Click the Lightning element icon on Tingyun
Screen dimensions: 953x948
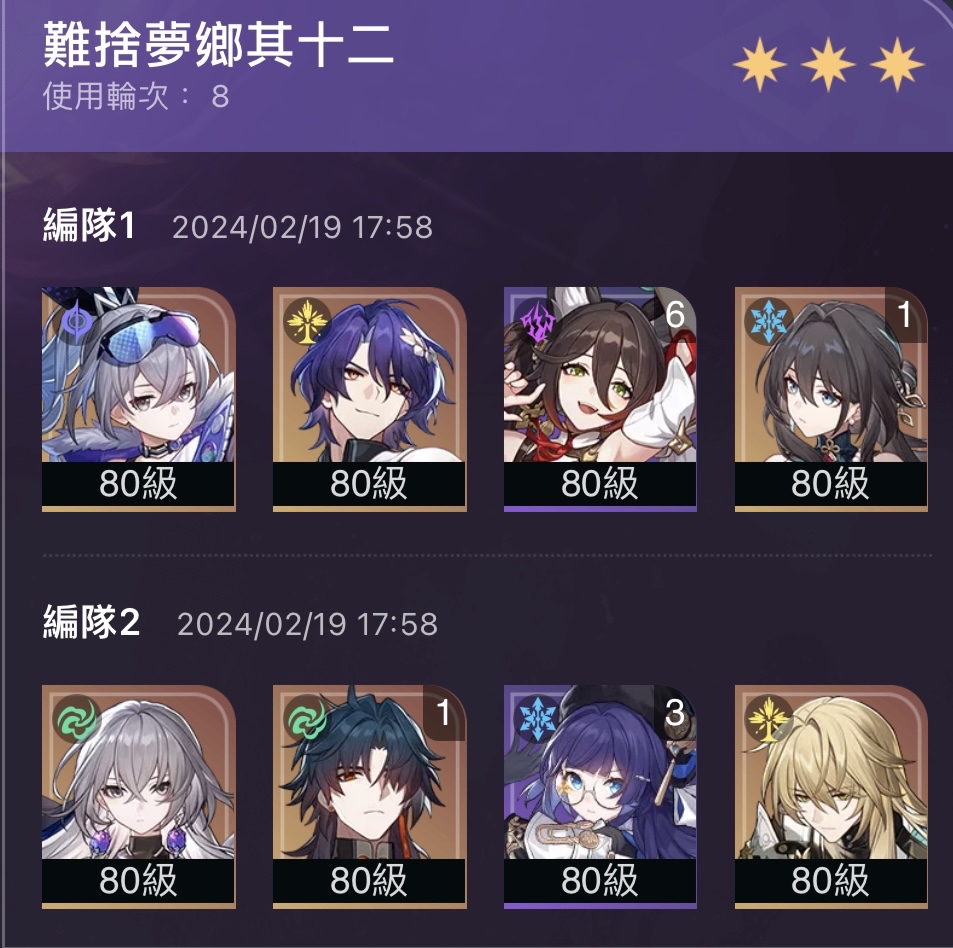(537, 321)
